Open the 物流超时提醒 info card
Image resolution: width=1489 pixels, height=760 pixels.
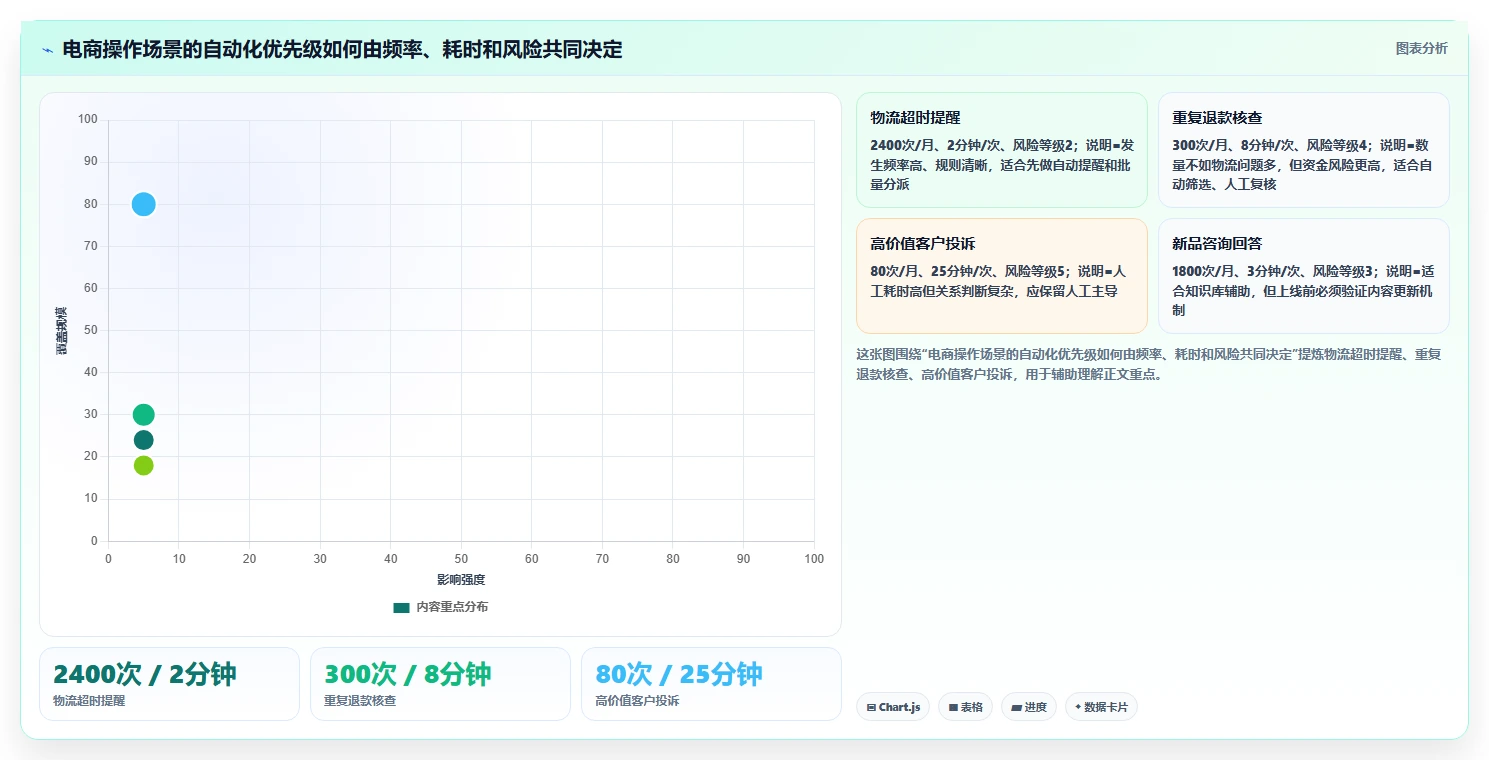pos(1001,150)
